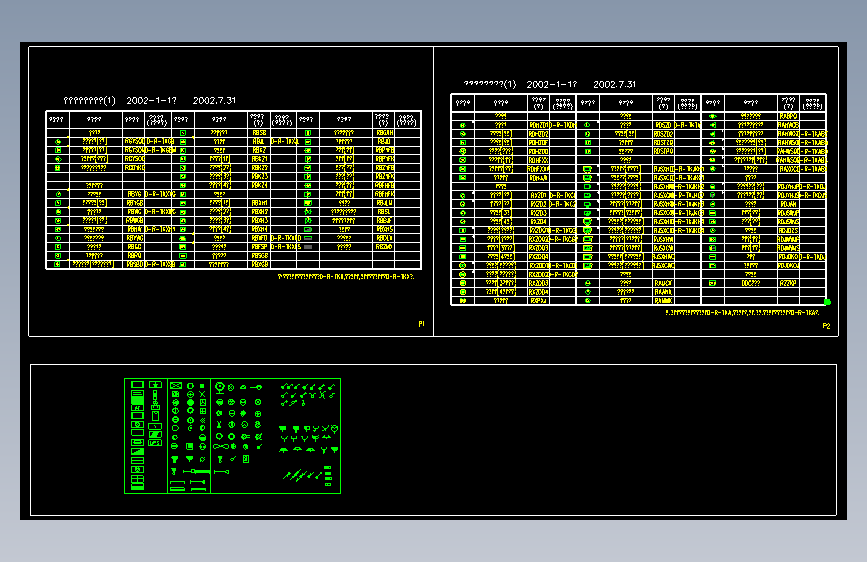Select the 2002-1-1? text above the P1 table

click(151, 100)
